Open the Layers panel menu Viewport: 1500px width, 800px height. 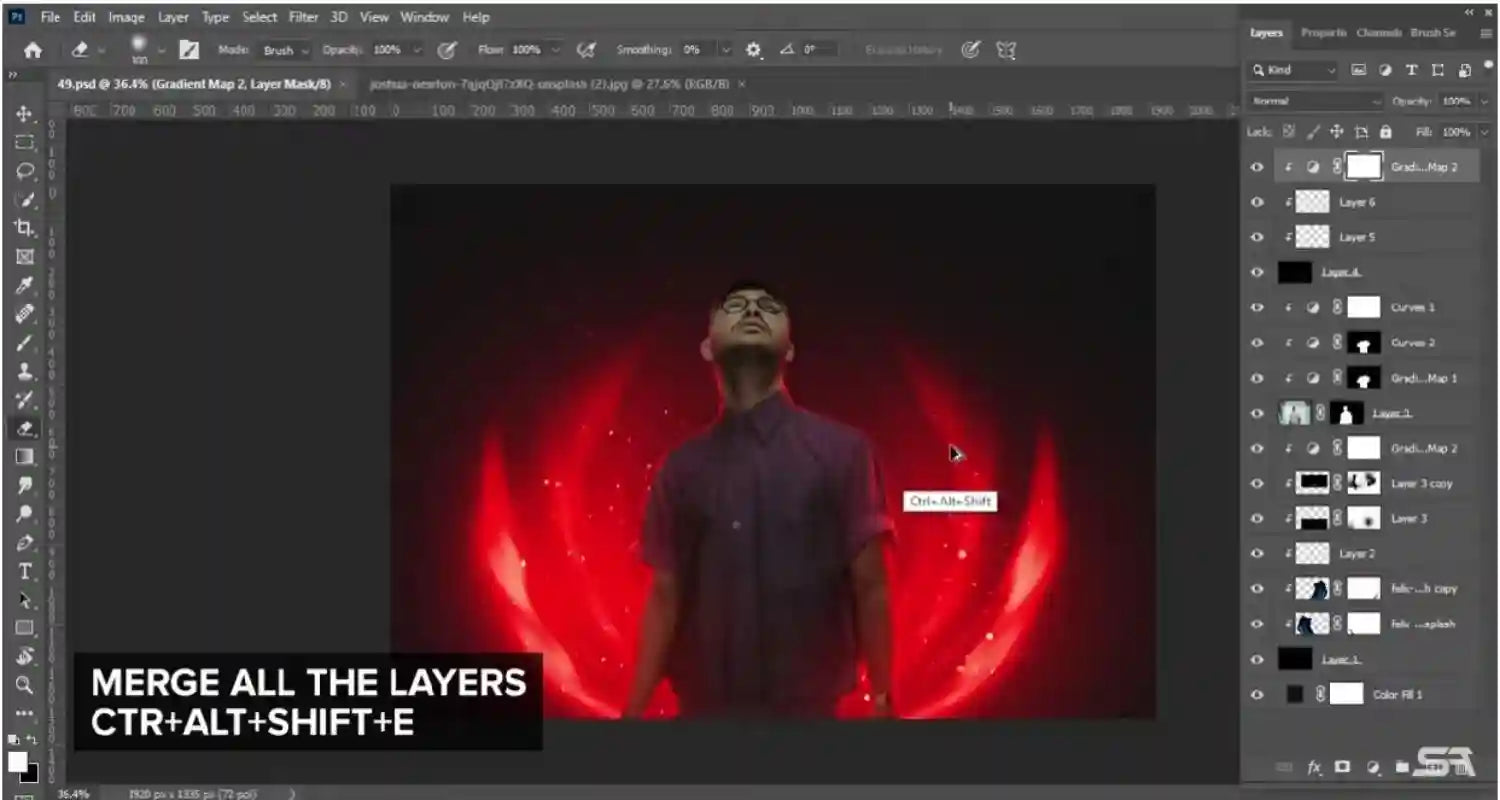pyautogui.click(x=1486, y=33)
